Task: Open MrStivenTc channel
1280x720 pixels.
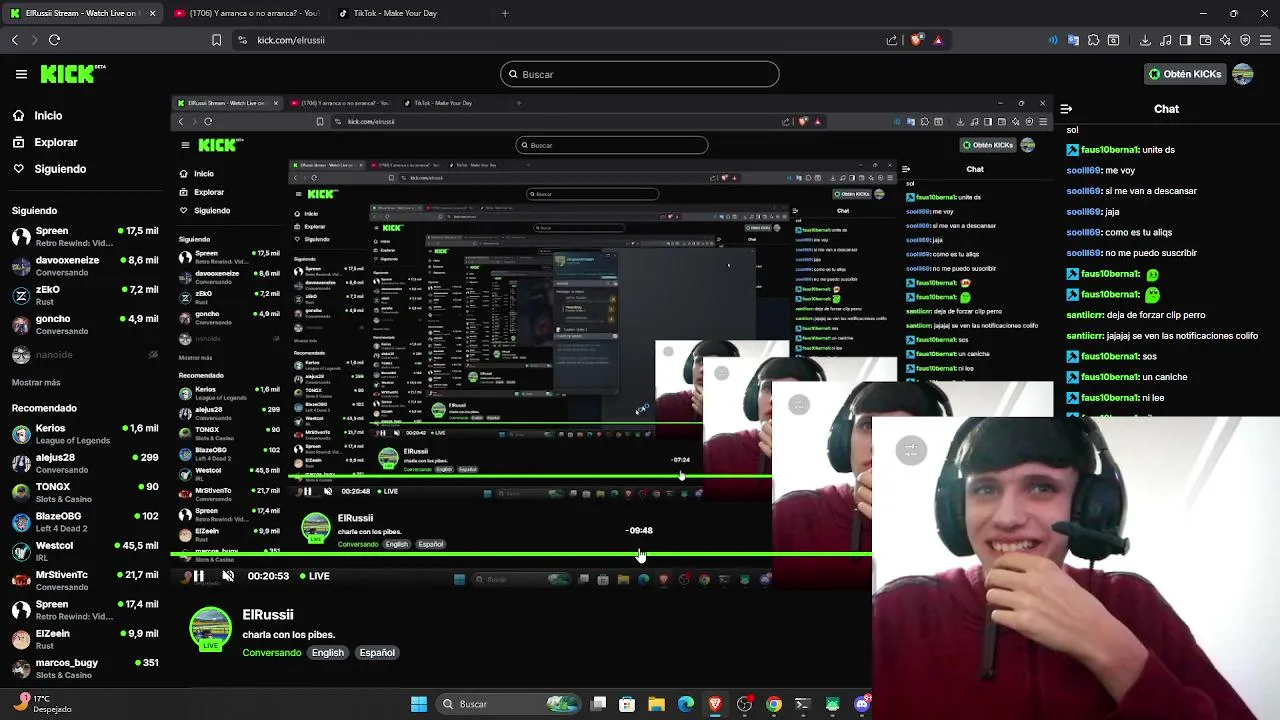Action: pyautogui.click(x=85, y=580)
